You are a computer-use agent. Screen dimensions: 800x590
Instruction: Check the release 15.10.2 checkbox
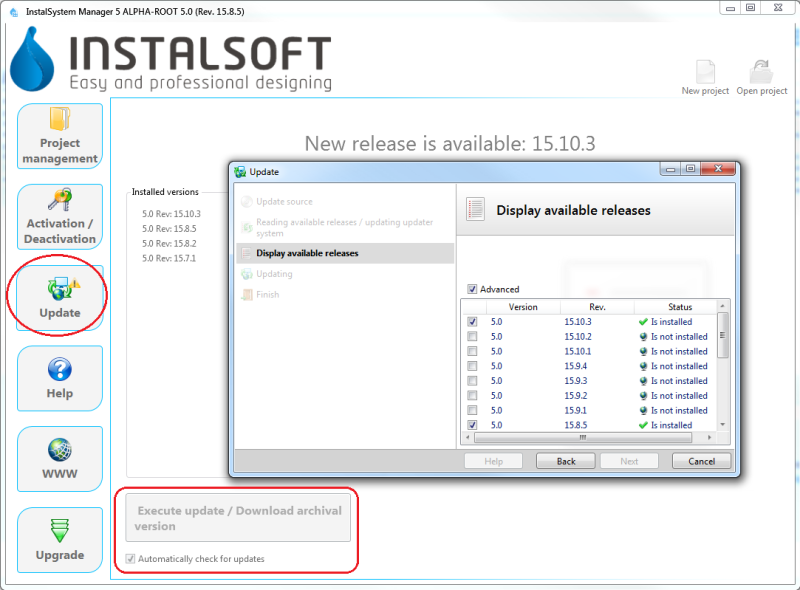(472, 337)
